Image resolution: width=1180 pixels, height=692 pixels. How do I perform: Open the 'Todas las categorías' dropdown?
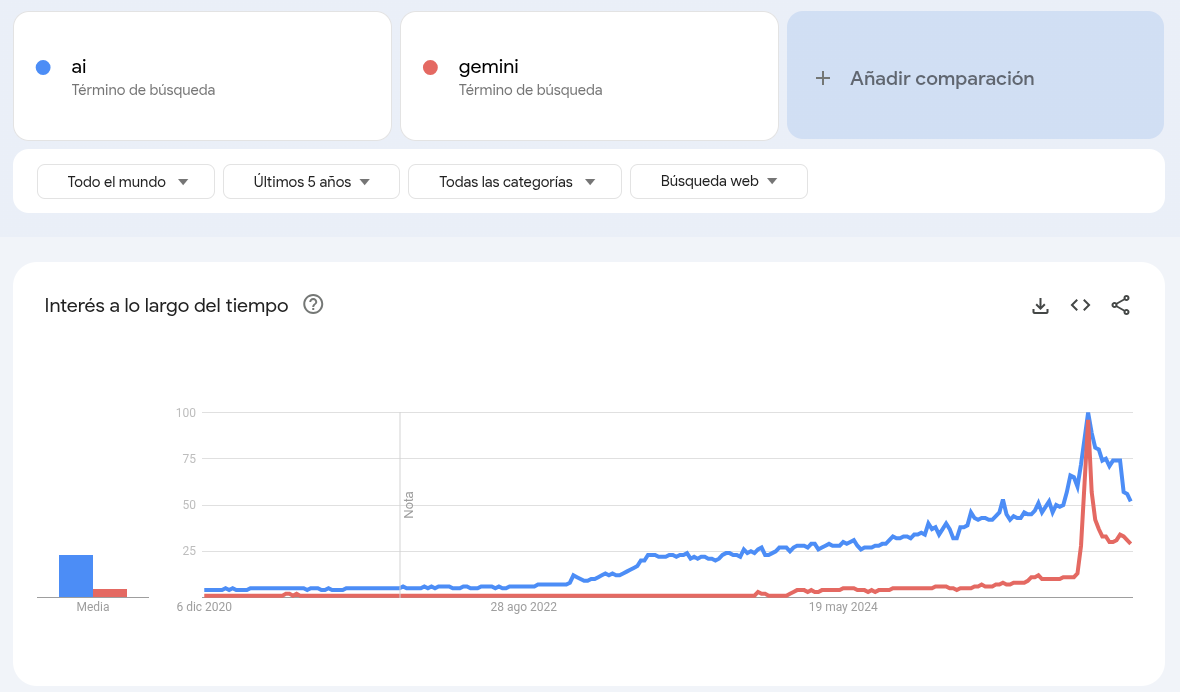[x=514, y=181]
